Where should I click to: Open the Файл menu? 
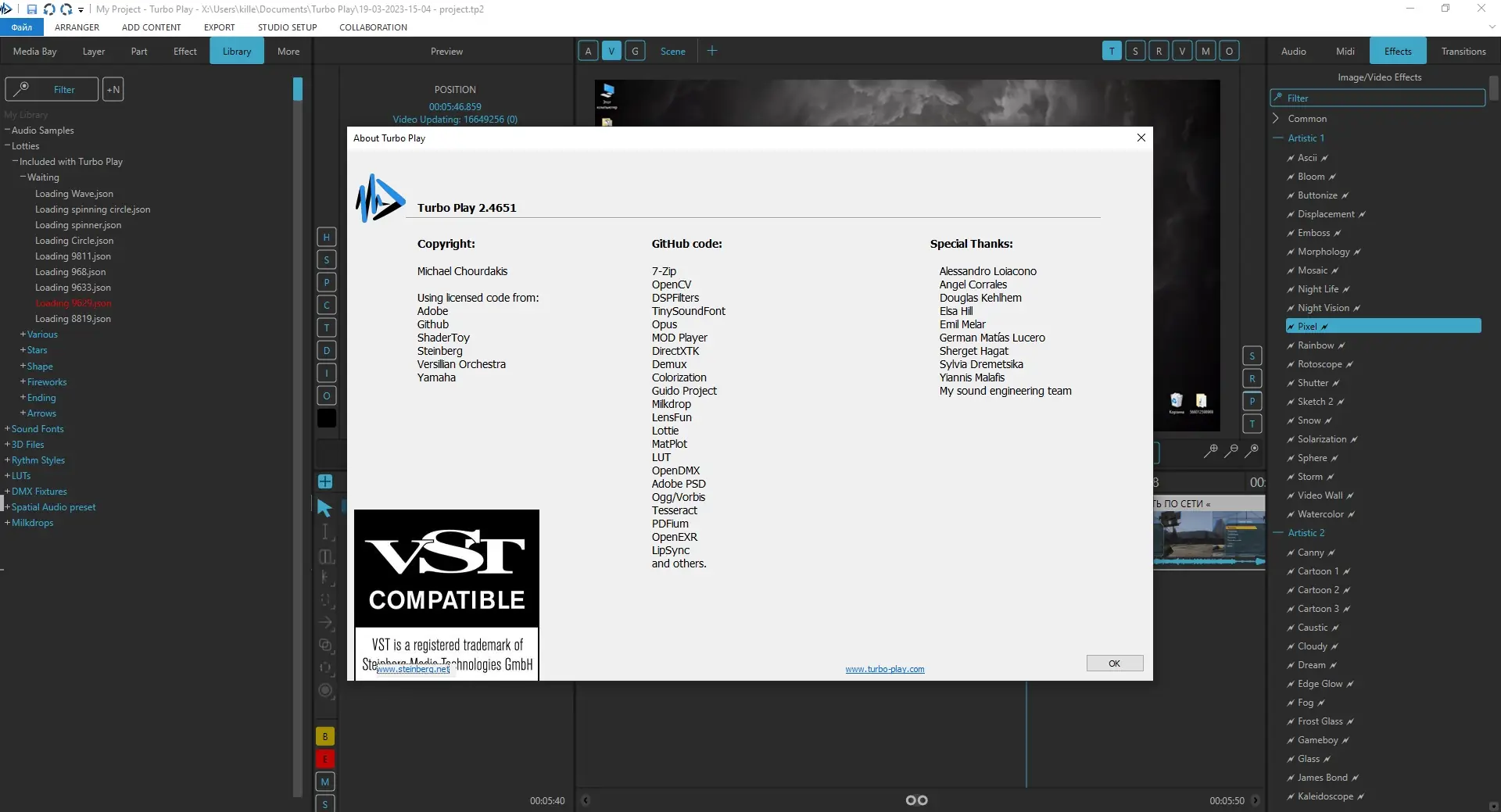(22, 27)
